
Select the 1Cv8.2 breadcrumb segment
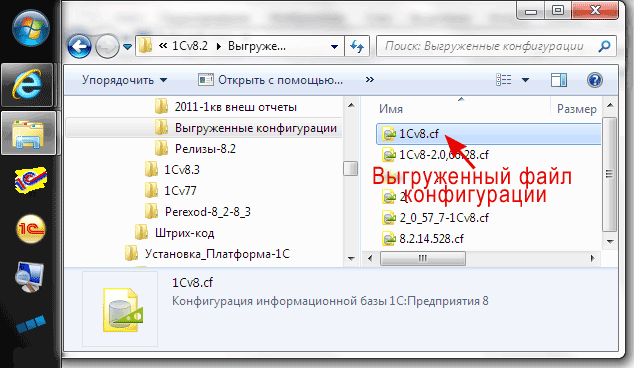(190, 46)
